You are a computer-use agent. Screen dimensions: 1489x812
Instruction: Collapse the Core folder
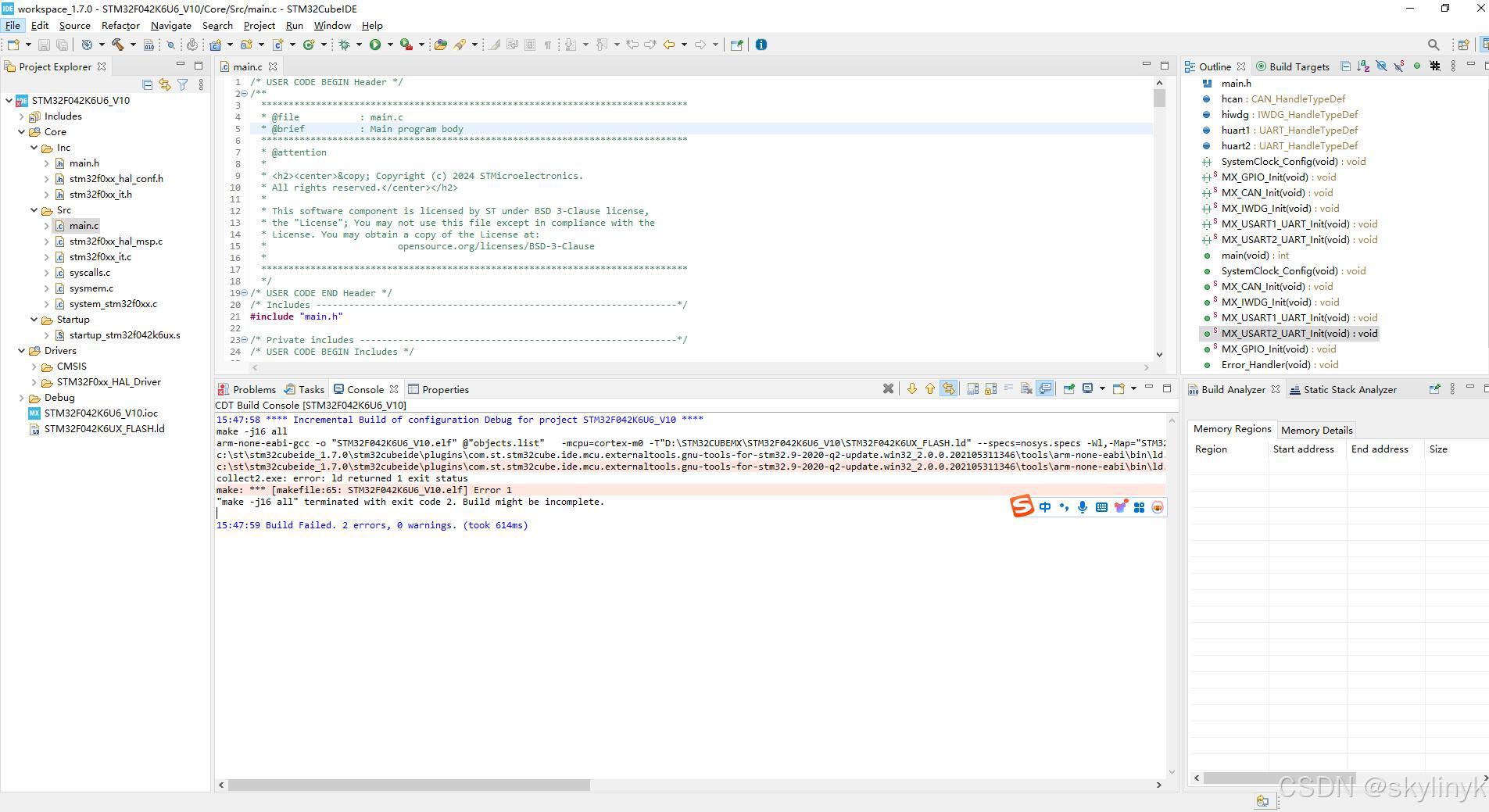(x=21, y=131)
